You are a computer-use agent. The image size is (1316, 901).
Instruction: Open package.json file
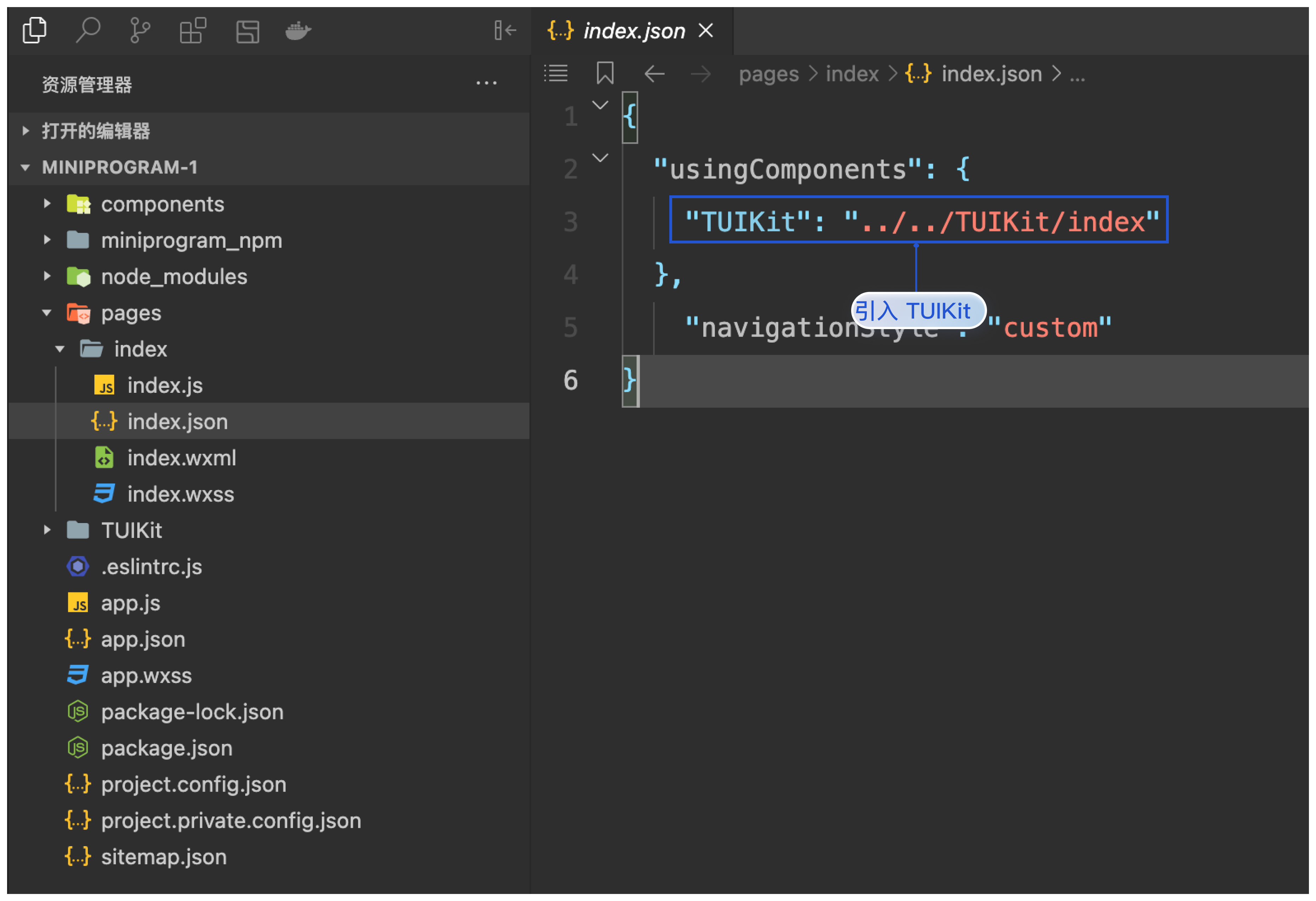[x=269, y=747]
